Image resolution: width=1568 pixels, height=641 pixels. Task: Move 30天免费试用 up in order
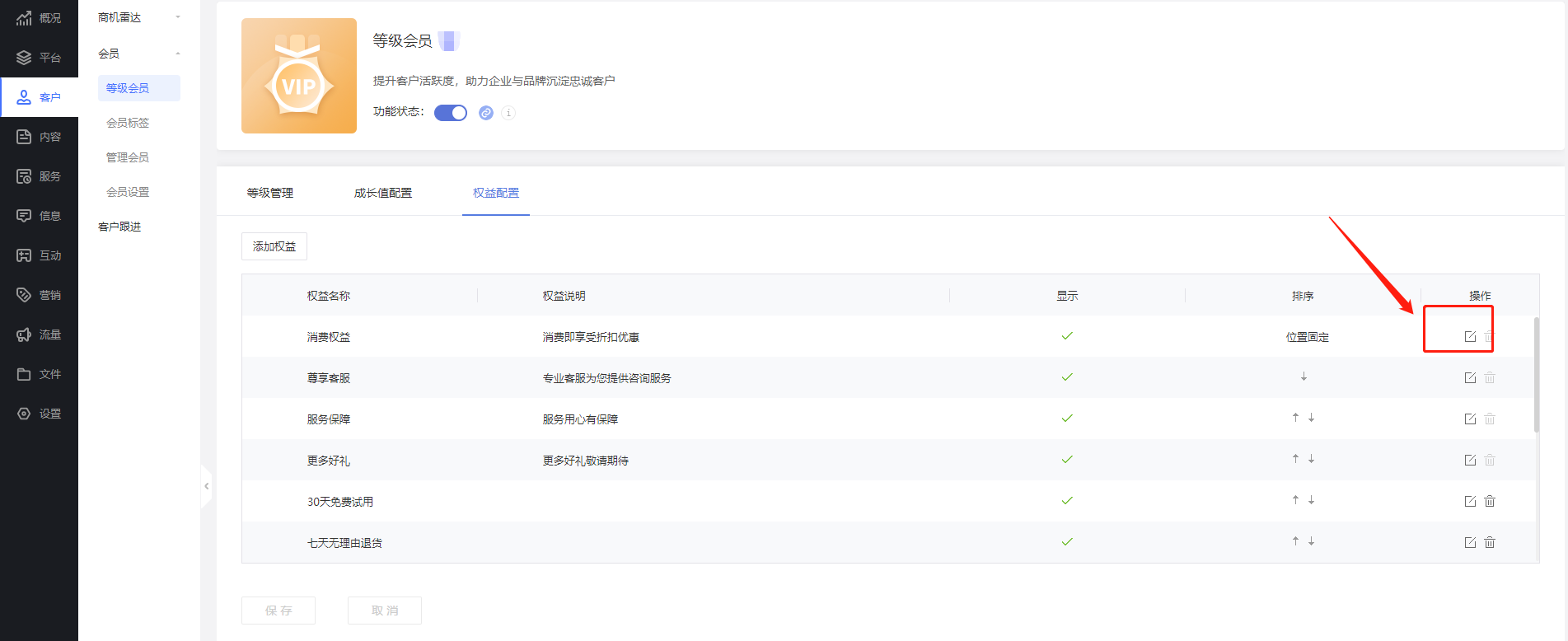(1295, 500)
